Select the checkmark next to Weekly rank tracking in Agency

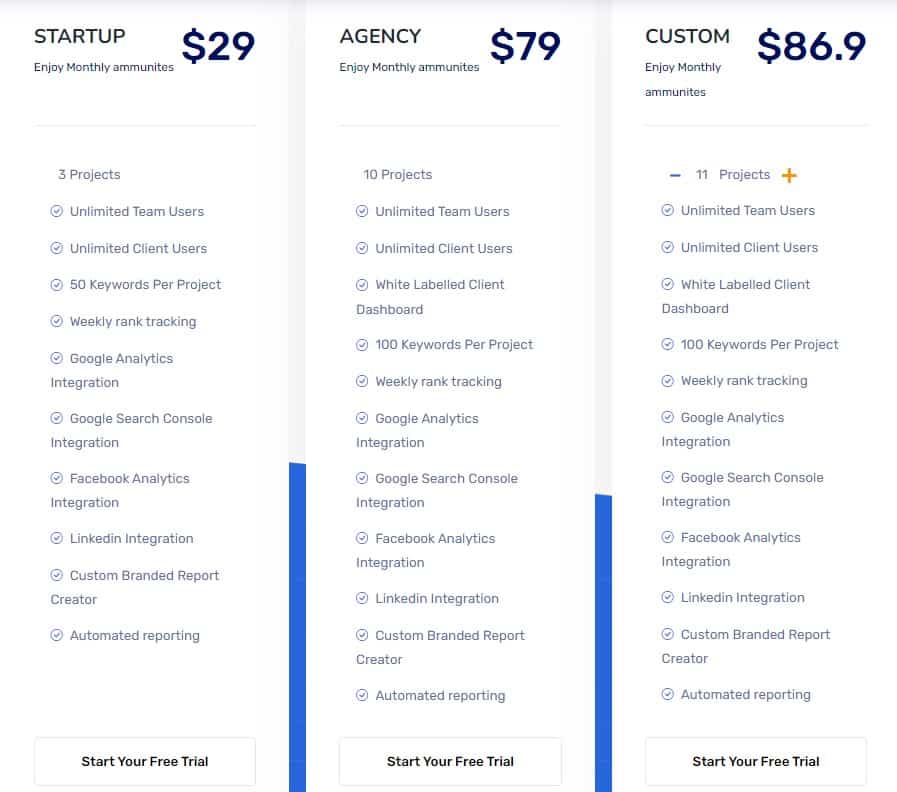(x=362, y=381)
